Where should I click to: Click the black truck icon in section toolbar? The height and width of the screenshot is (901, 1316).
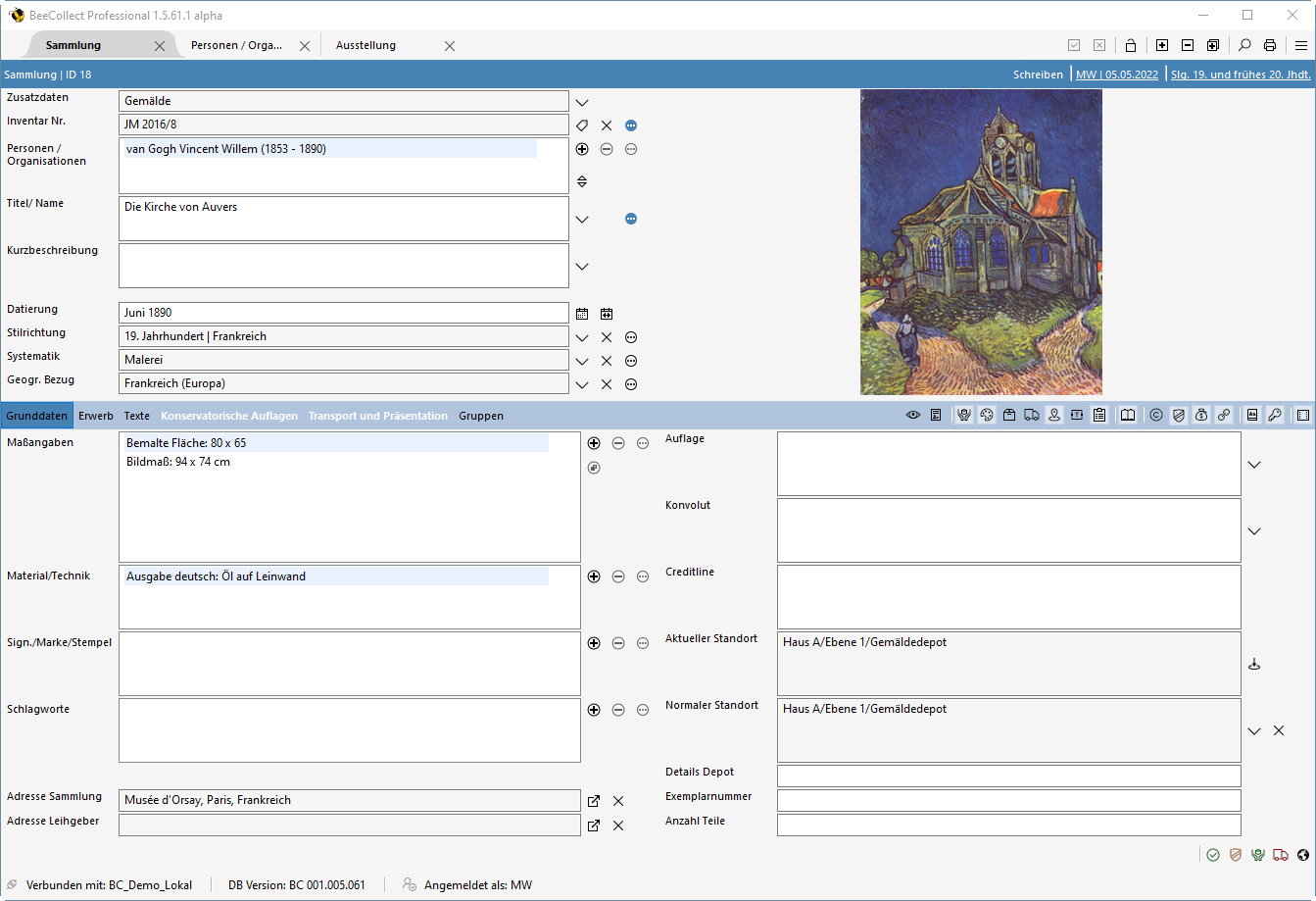pyautogui.click(x=1032, y=416)
